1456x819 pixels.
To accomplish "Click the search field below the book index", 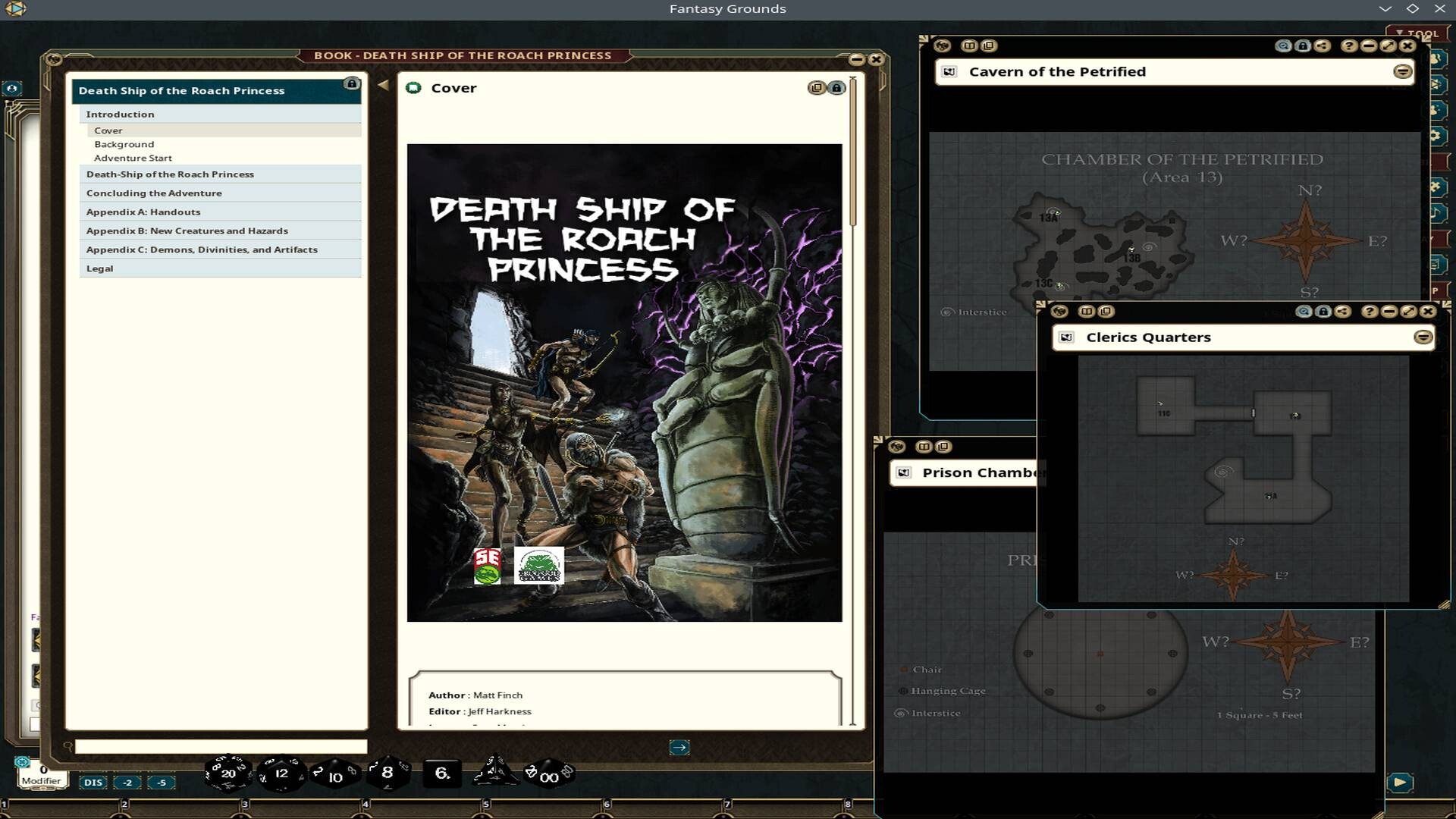I will [x=220, y=746].
